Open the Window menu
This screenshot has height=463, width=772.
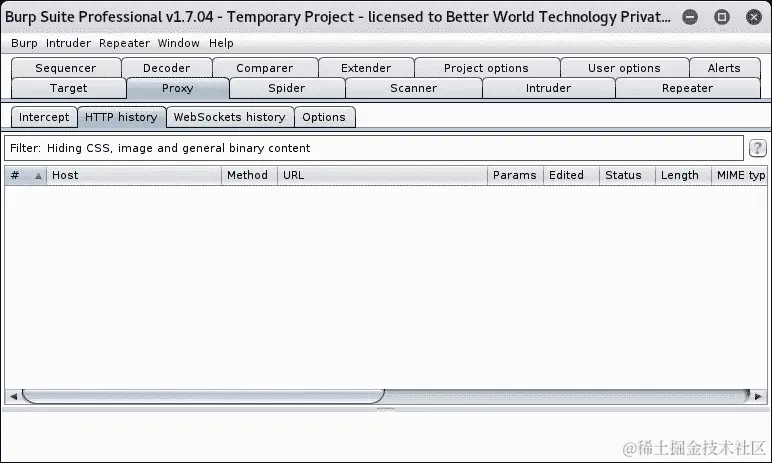click(178, 43)
